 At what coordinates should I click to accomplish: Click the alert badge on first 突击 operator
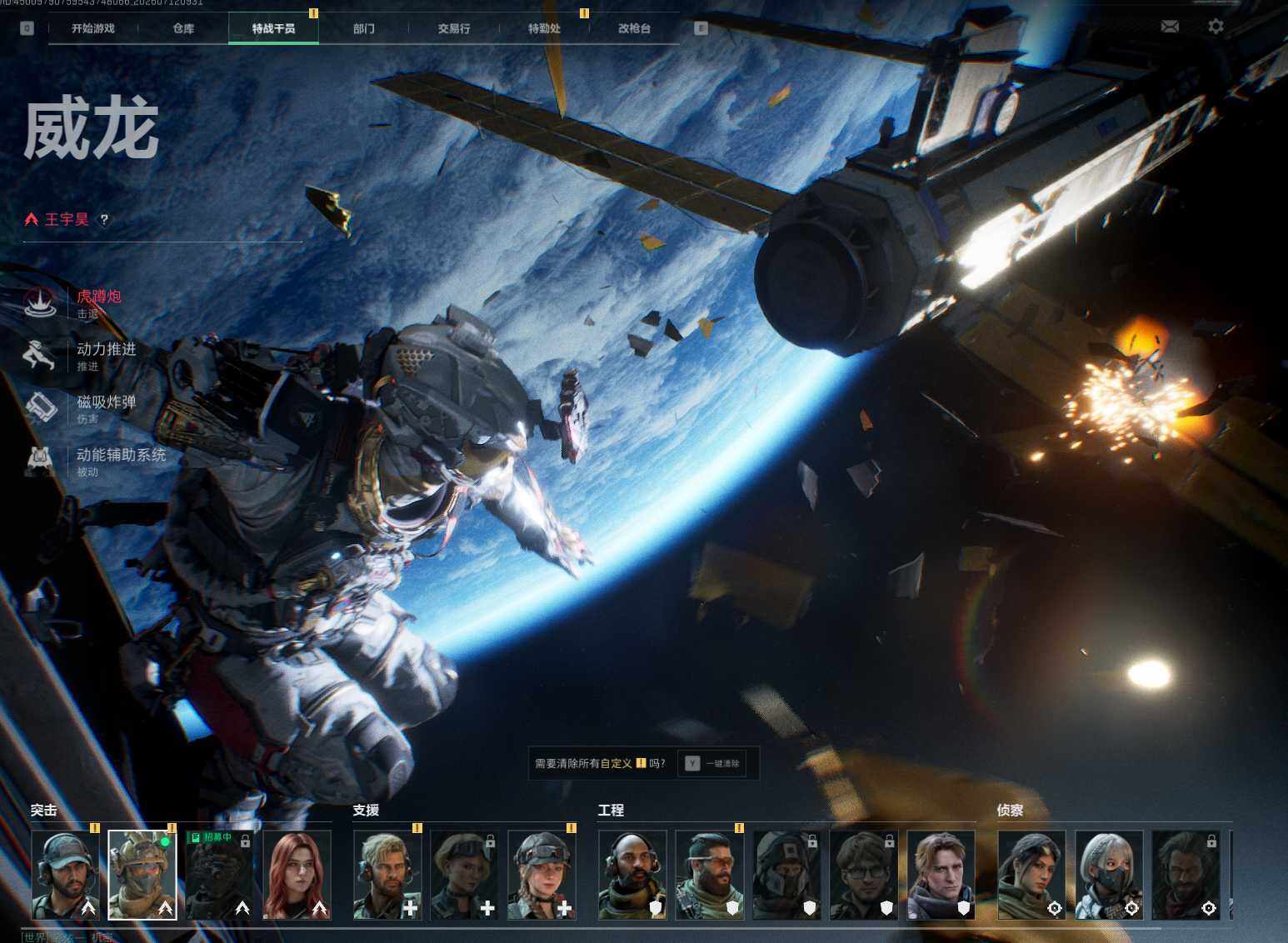point(94,828)
